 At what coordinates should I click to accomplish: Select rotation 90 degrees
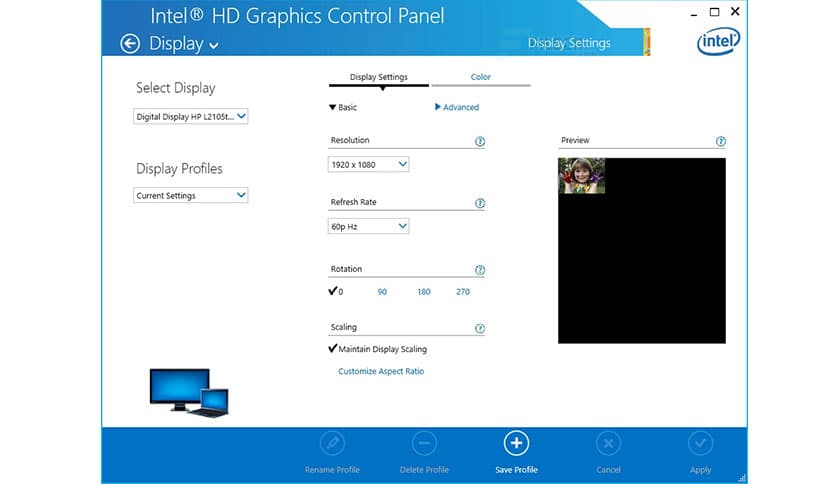tap(382, 292)
